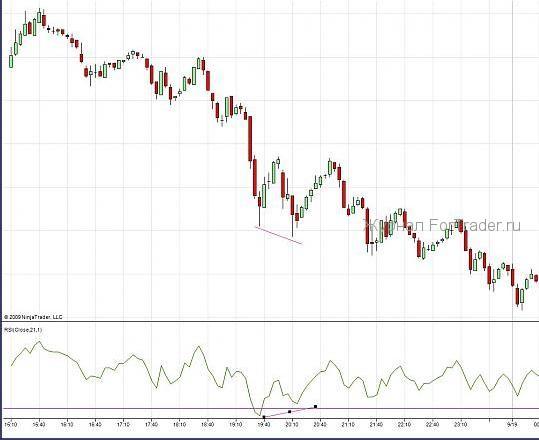The image size is (539, 440).
Task: Click the horizontal RSI oversold level line
Action: [x=271, y=408]
